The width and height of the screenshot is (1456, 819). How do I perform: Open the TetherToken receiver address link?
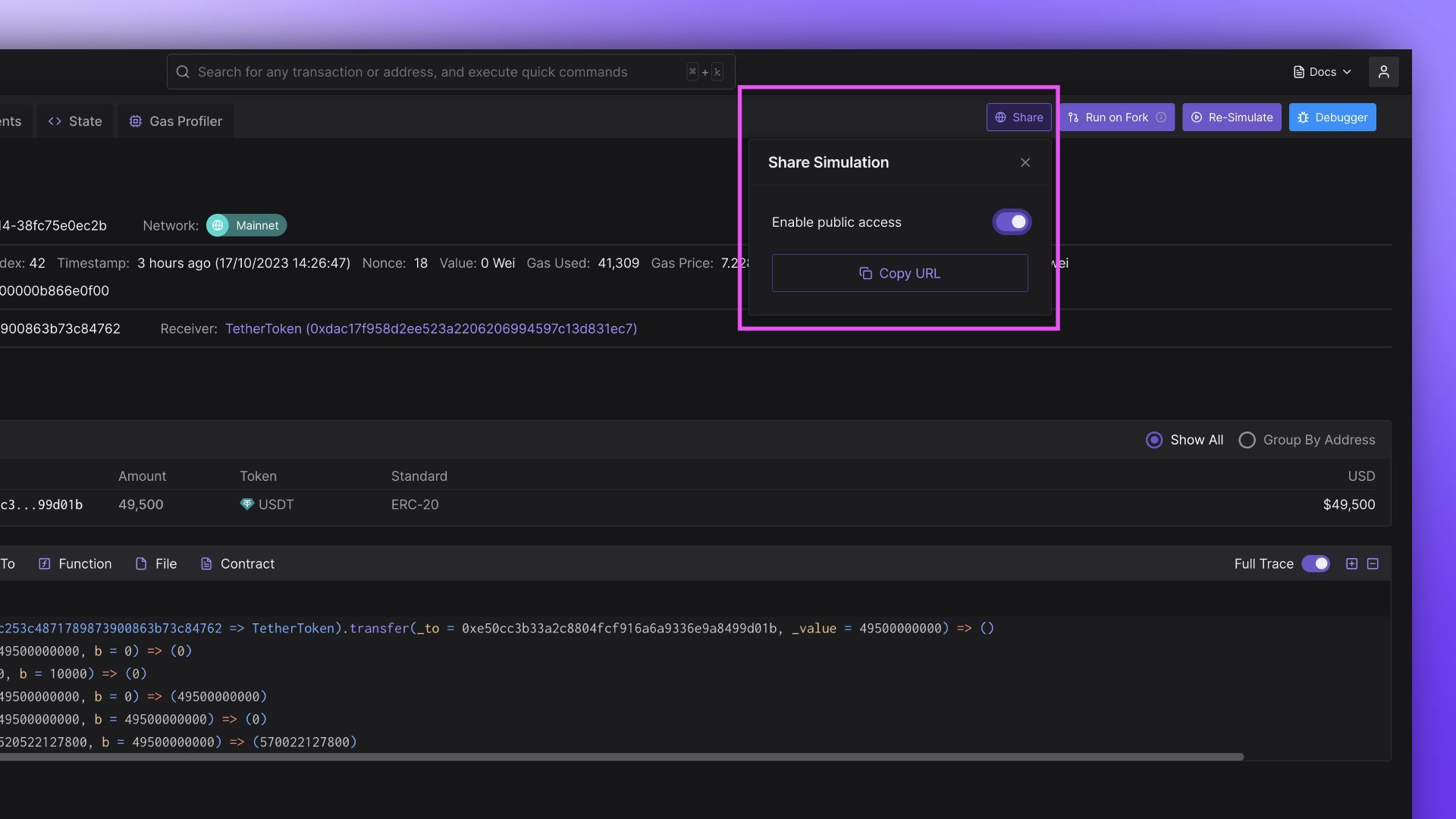pos(431,328)
